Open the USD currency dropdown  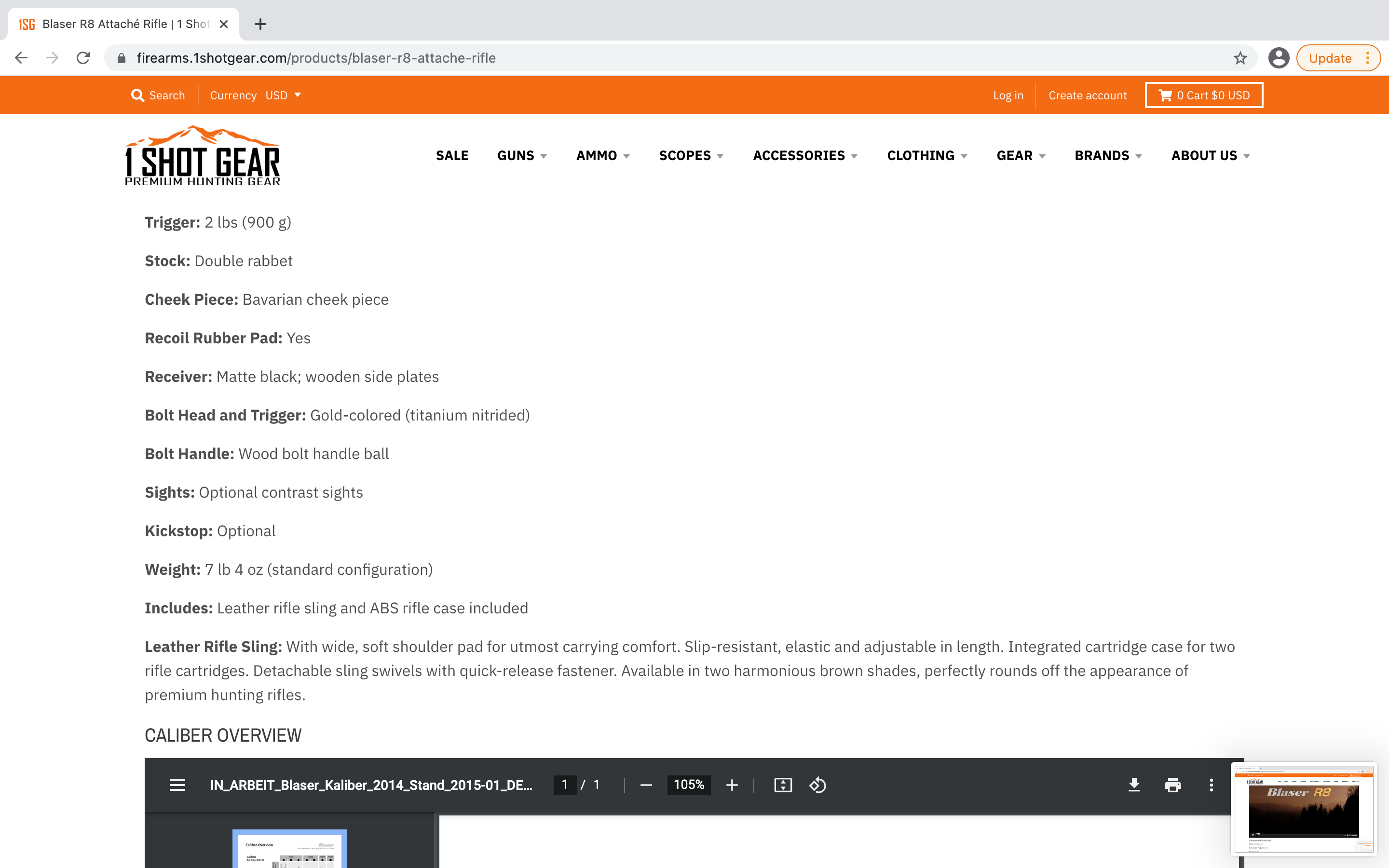point(283,95)
